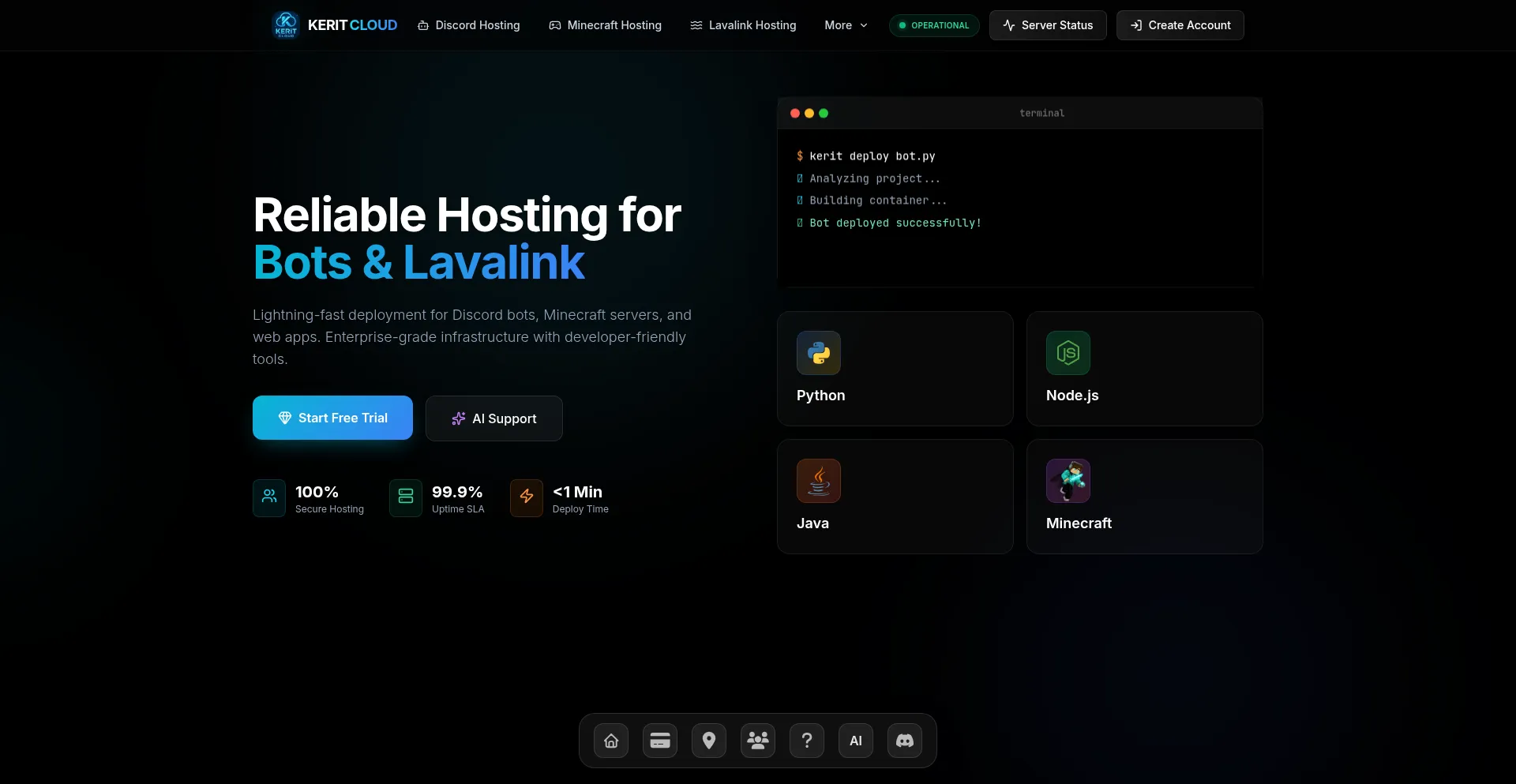Click the KERIT CLOUD brand name

coord(352,25)
